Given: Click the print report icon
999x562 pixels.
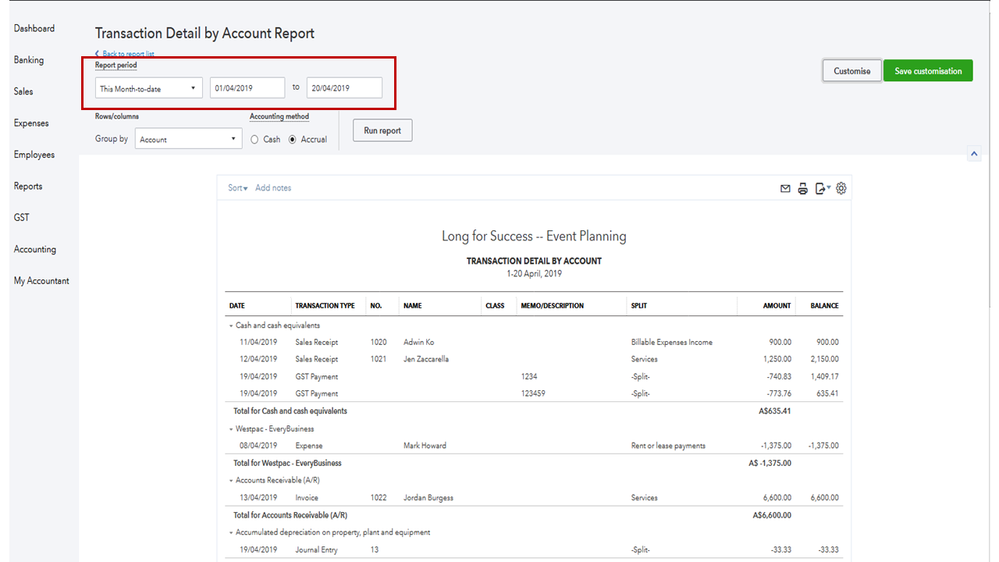Looking at the screenshot, I should 802,188.
